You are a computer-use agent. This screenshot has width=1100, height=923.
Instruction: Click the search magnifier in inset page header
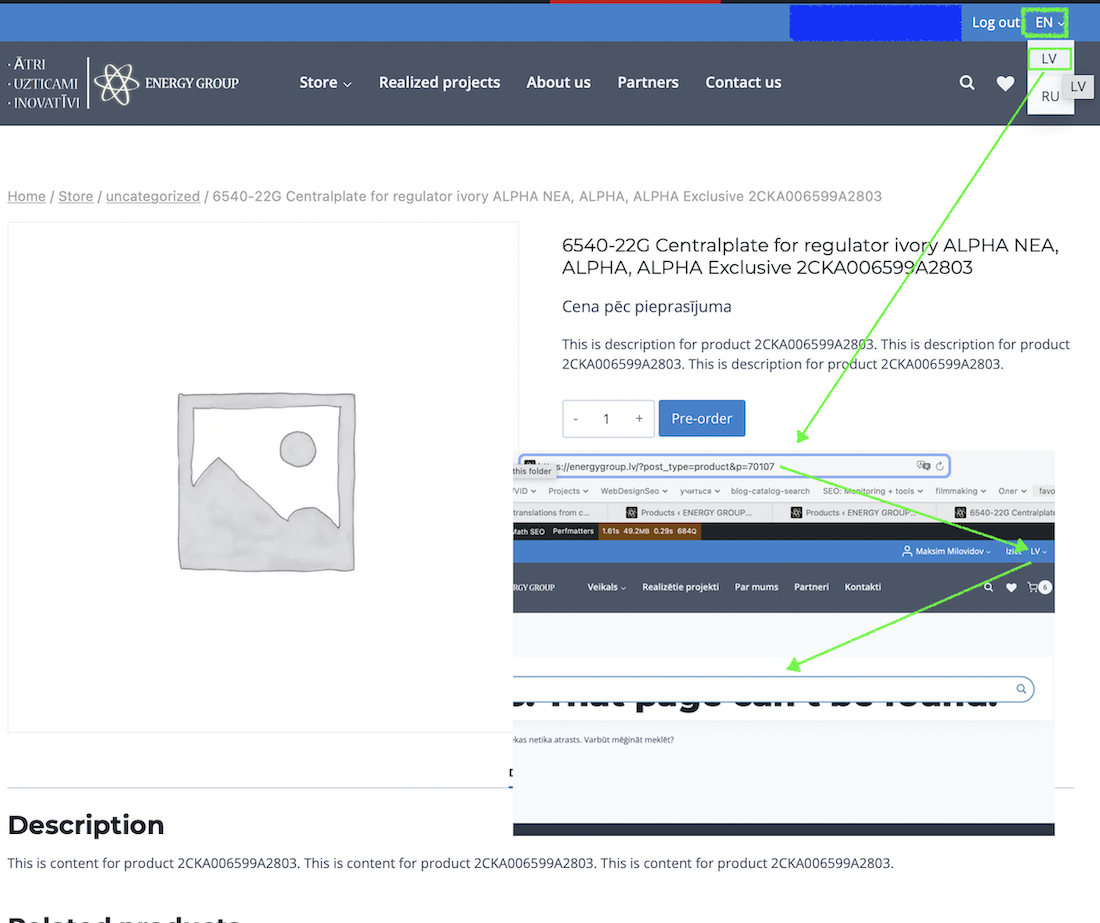[x=988, y=587]
